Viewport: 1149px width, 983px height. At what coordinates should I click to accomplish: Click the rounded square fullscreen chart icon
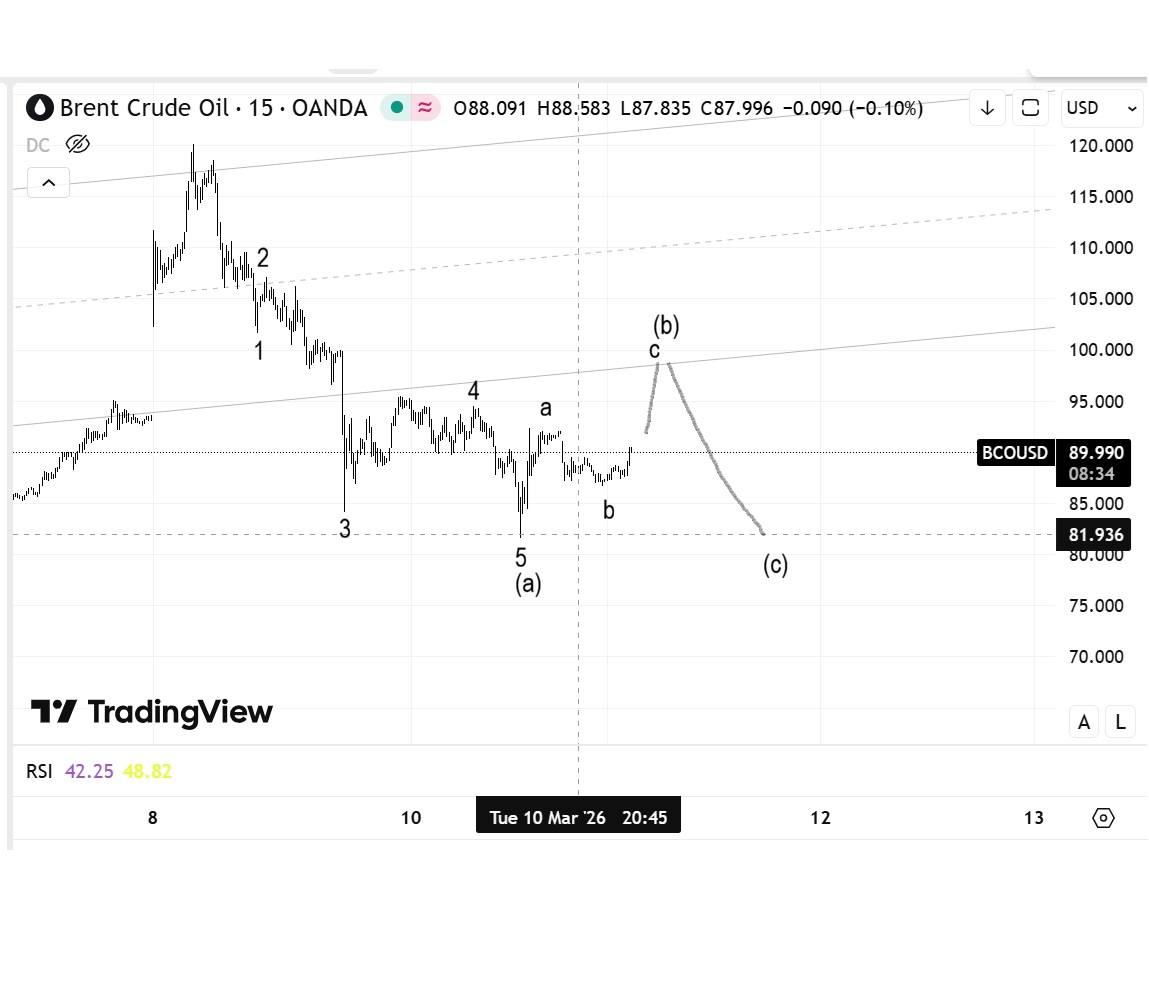pos(1030,108)
